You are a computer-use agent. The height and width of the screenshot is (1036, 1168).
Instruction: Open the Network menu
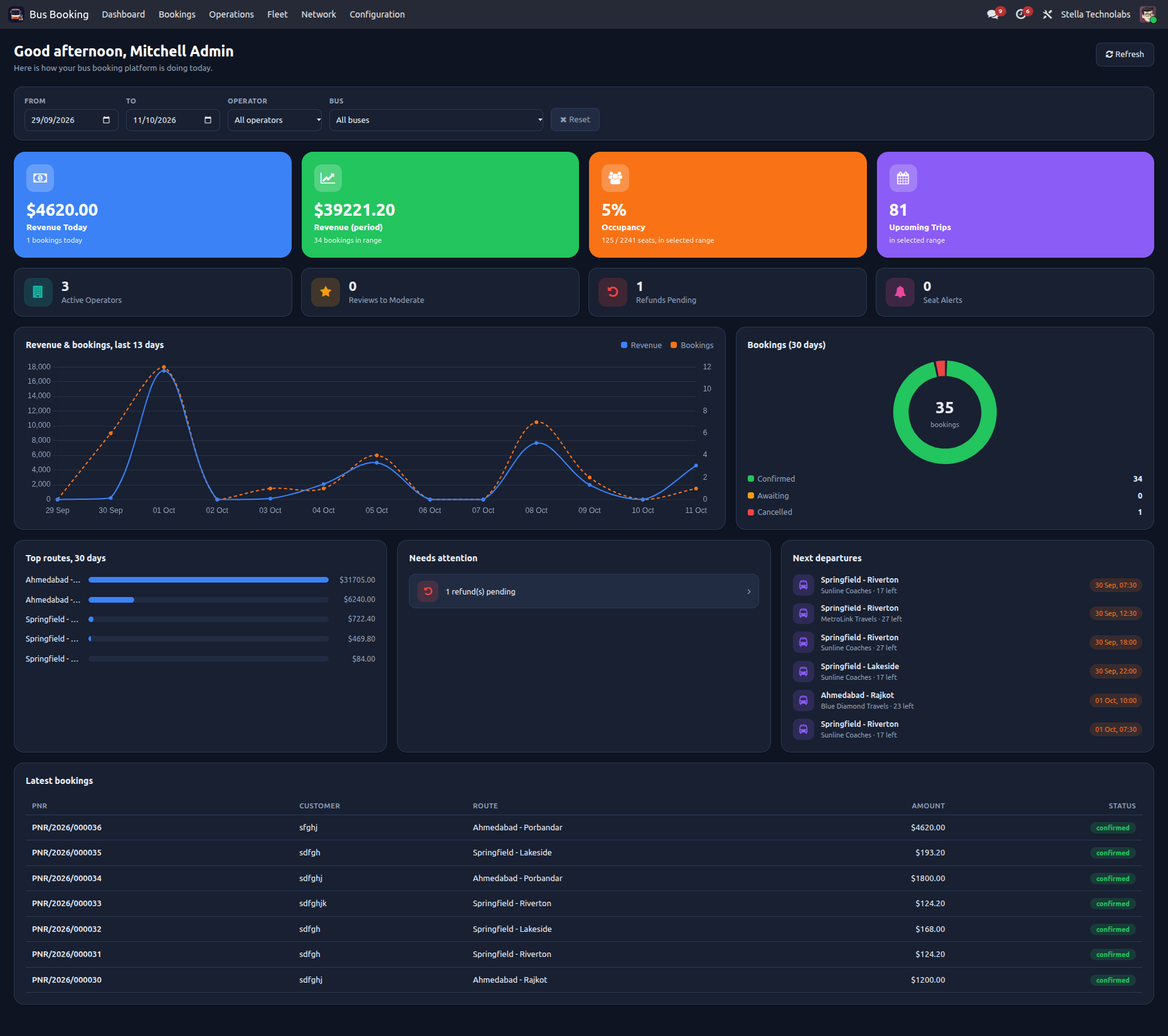[319, 14]
